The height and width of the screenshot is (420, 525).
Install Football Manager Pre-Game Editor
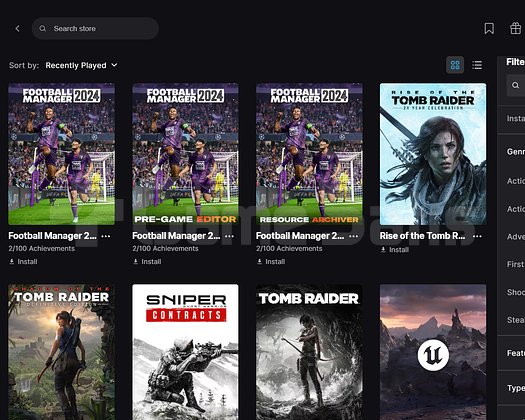point(147,262)
